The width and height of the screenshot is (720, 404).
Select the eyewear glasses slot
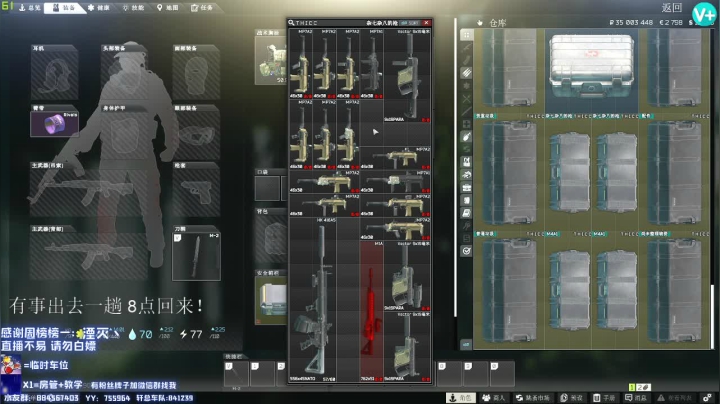196,132
